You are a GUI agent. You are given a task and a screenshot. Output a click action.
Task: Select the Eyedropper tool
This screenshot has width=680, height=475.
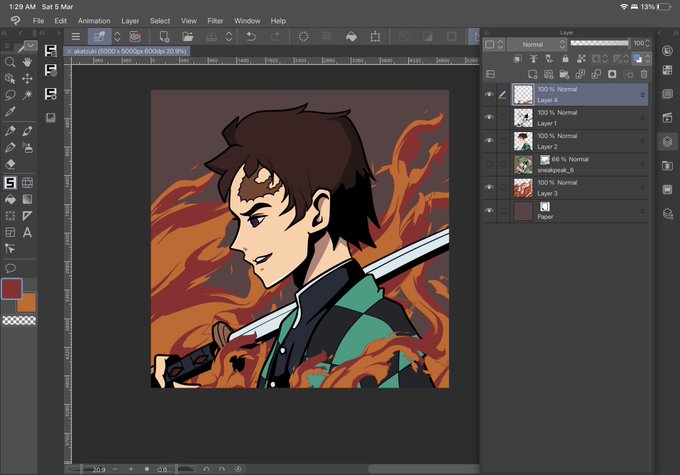tap(10, 111)
